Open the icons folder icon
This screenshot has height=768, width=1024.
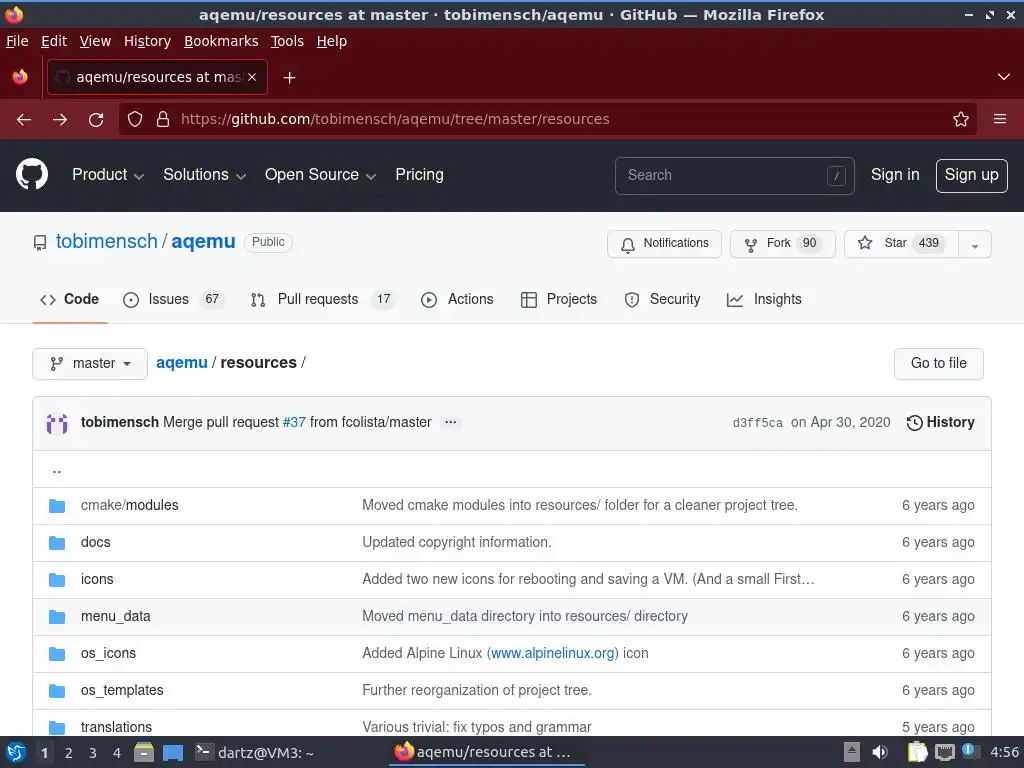click(57, 579)
